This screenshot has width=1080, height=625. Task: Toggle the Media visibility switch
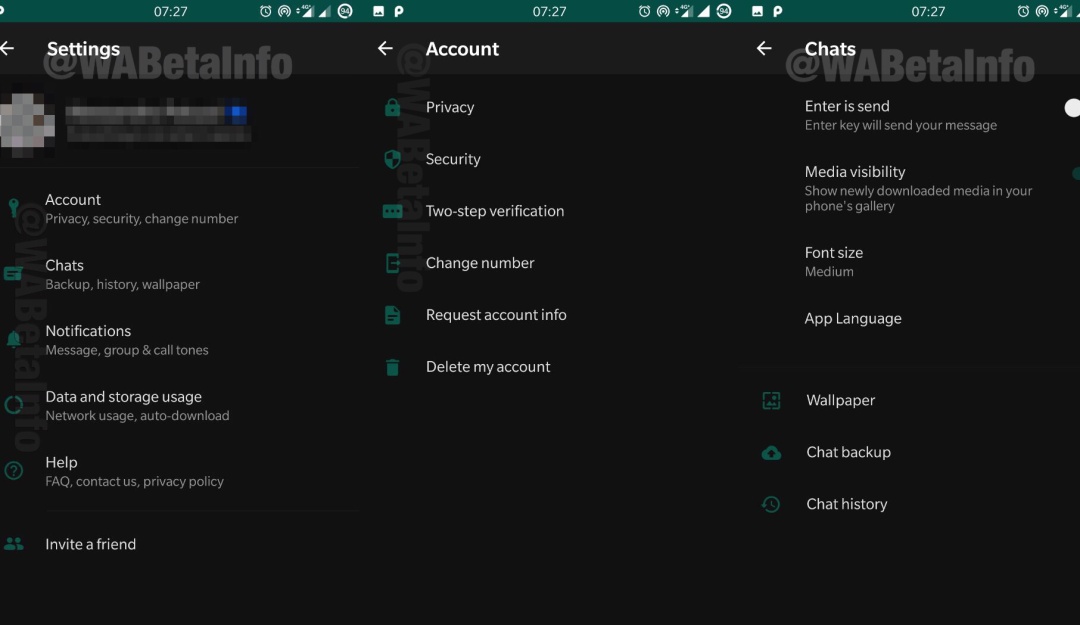[1075, 174]
